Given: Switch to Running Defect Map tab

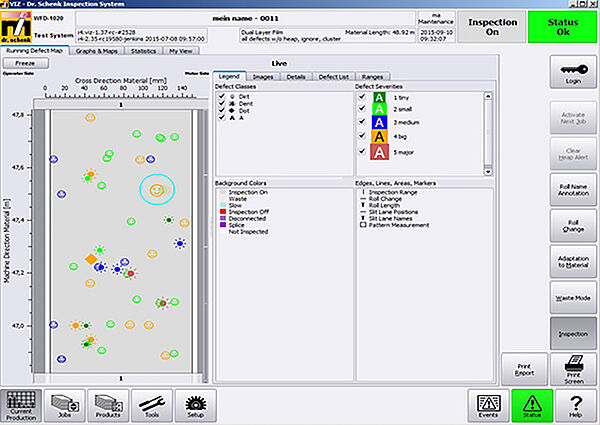Looking at the screenshot, I should point(34,51).
